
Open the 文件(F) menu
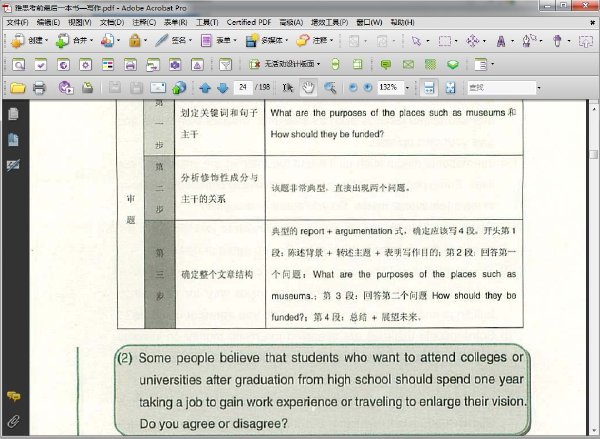coord(18,23)
